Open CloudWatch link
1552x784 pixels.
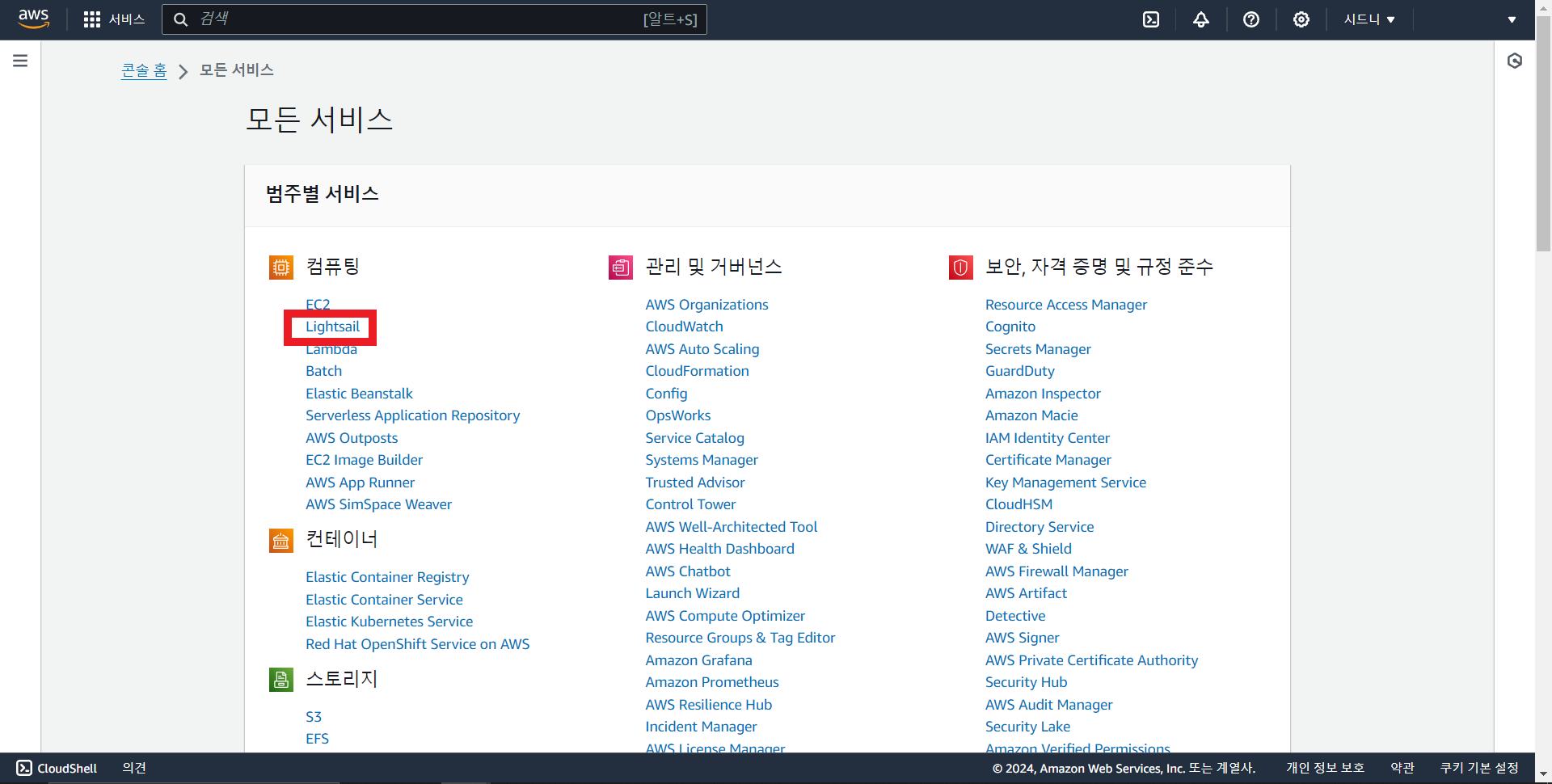pos(684,327)
